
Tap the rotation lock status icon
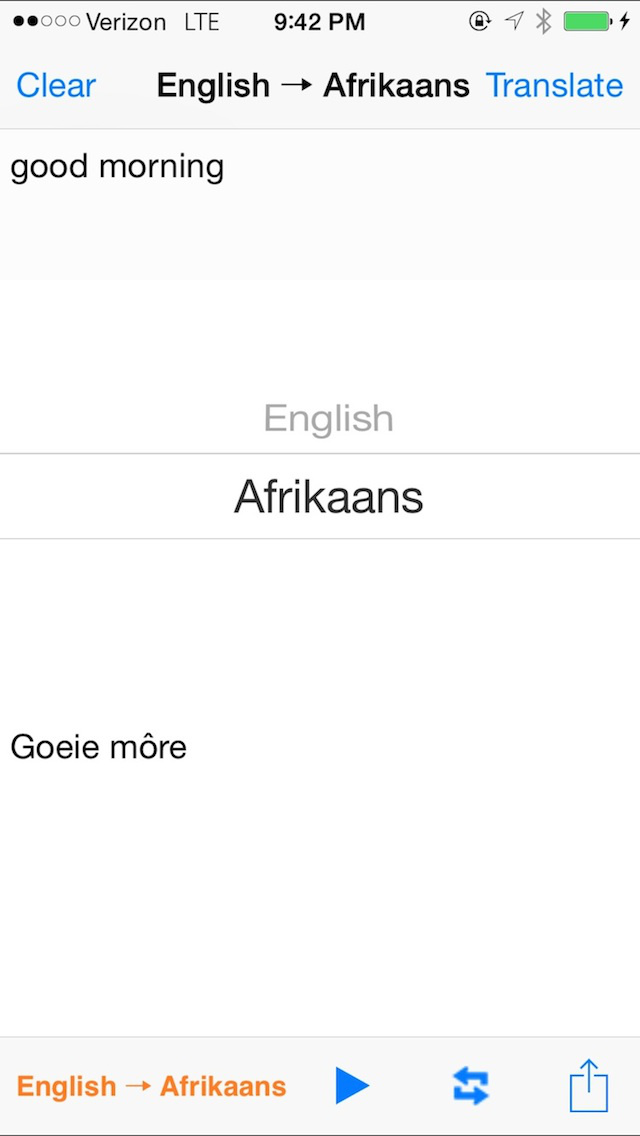pyautogui.click(x=480, y=21)
